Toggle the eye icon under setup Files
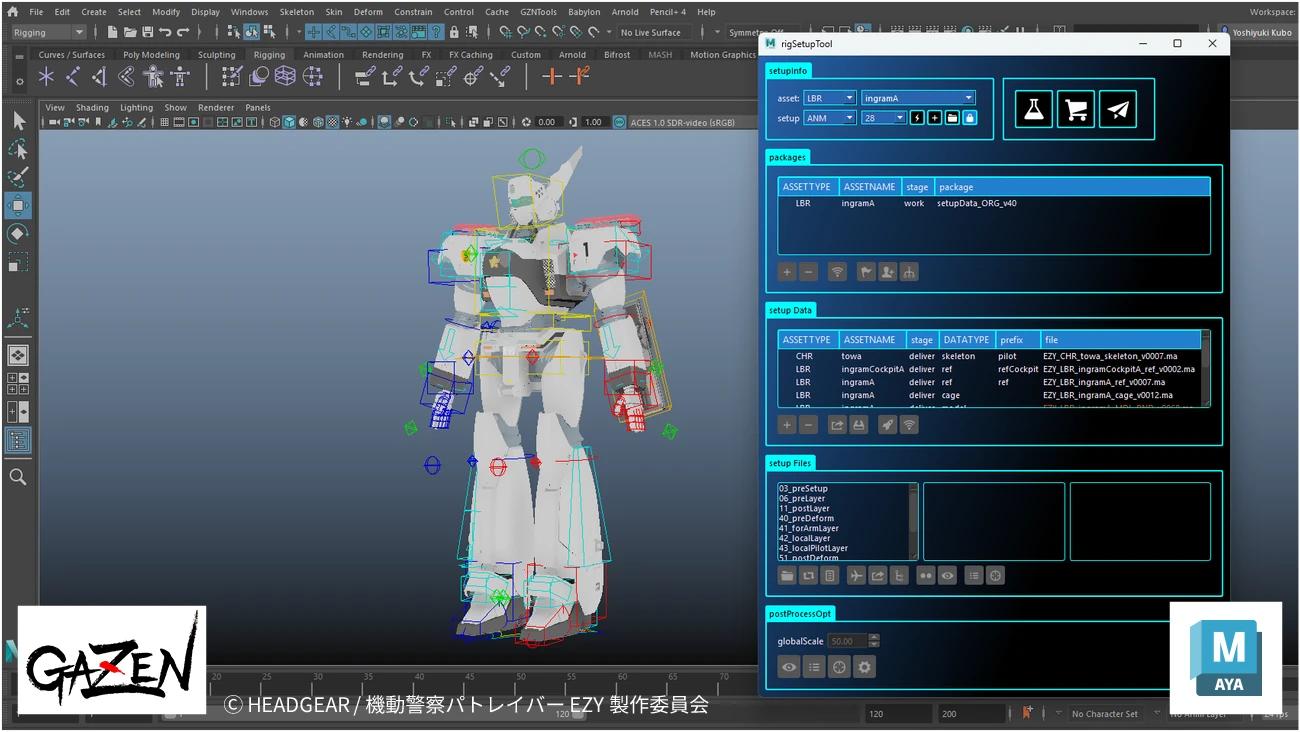 (x=947, y=576)
